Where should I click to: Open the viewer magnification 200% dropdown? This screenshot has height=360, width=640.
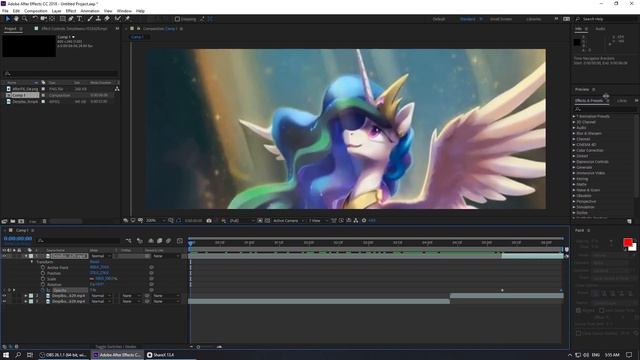(x=156, y=220)
